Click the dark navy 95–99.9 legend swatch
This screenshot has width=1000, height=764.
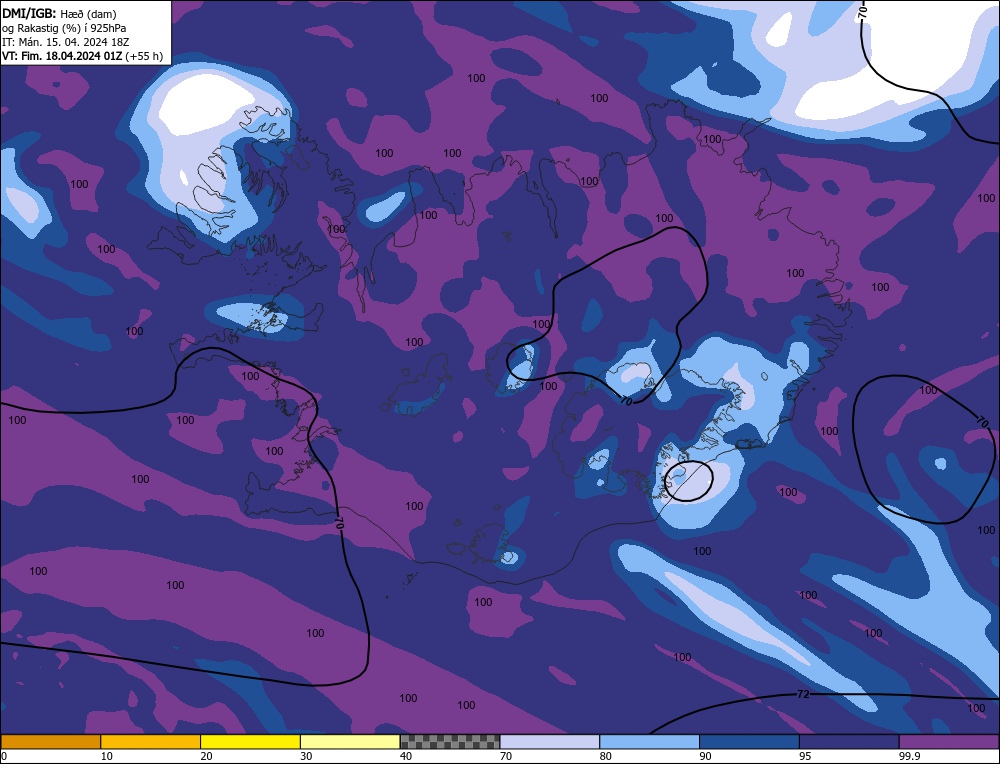849,741
